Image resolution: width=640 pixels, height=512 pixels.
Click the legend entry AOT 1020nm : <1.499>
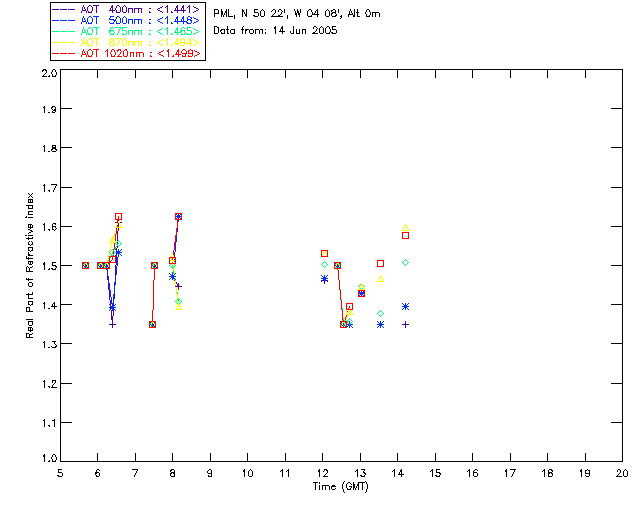126,53
